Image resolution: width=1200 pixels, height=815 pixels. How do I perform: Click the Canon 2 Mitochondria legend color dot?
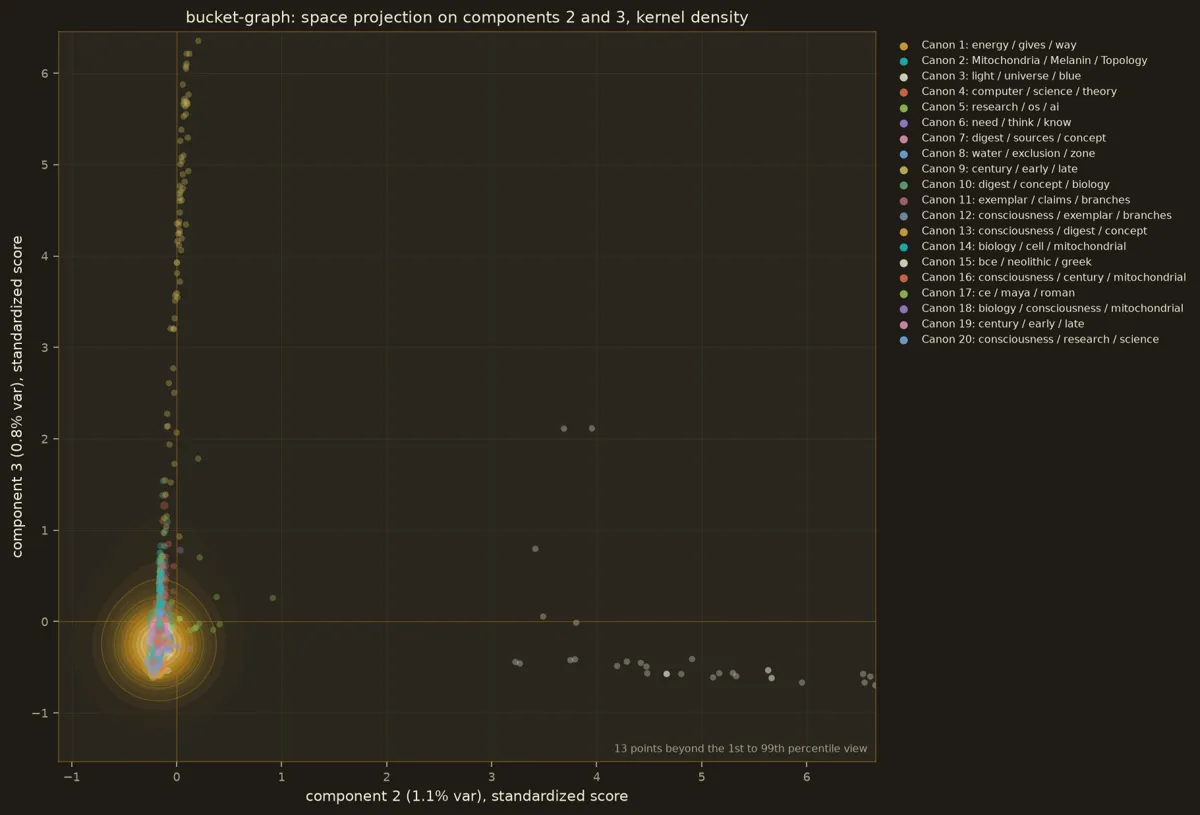(904, 60)
